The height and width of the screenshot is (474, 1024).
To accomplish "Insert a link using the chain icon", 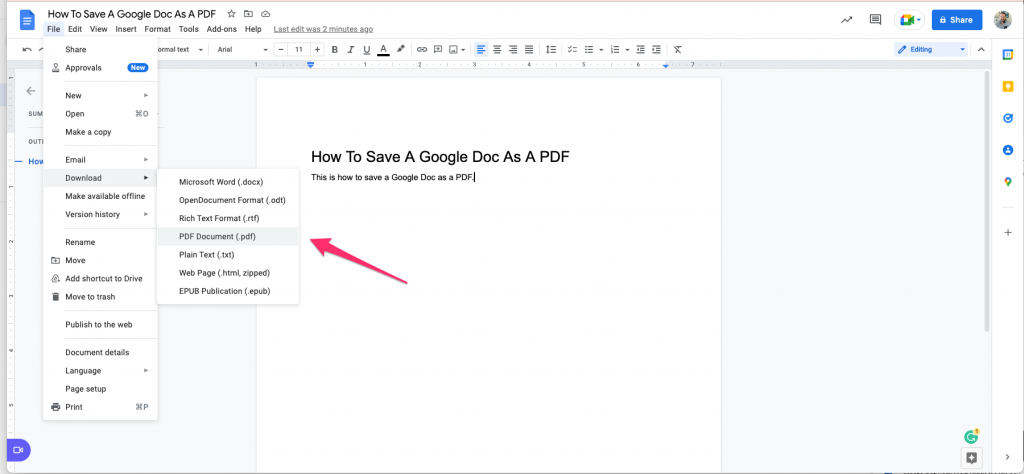I will pyautogui.click(x=422, y=50).
